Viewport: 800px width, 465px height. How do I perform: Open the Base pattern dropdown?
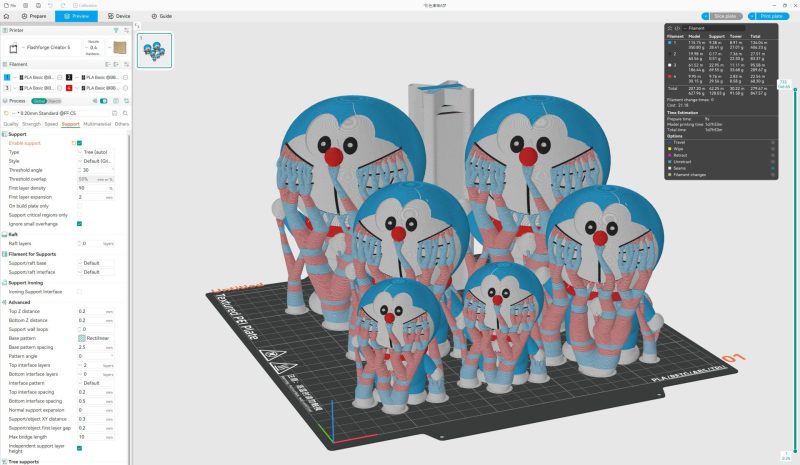click(x=95, y=338)
